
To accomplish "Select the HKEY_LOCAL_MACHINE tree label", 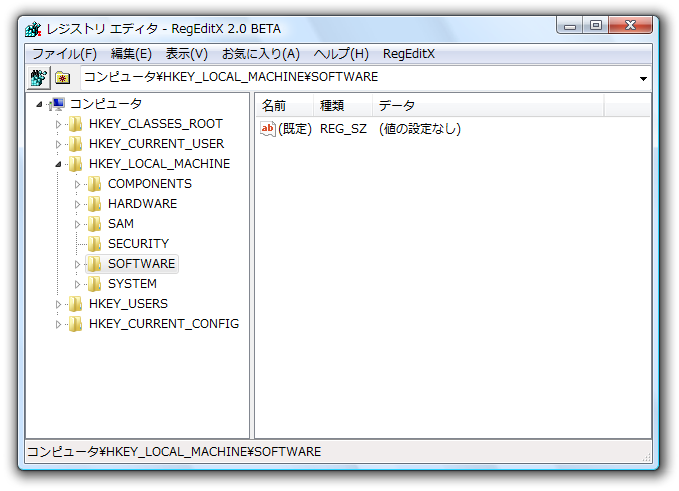I will 159,164.
